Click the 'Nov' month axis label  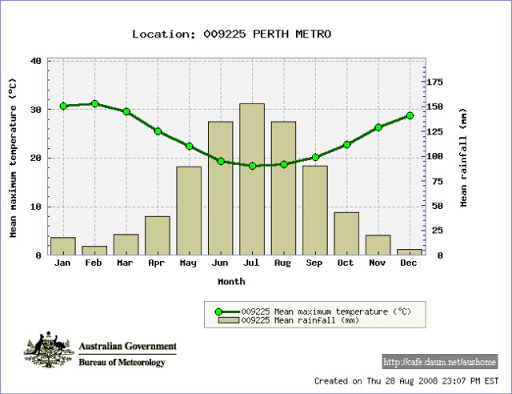[x=377, y=263]
